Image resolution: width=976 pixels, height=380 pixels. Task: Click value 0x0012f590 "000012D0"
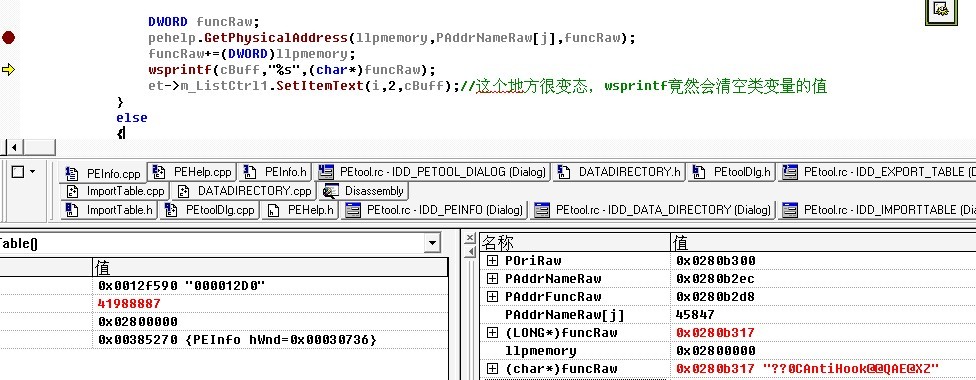tap(182, 285)
